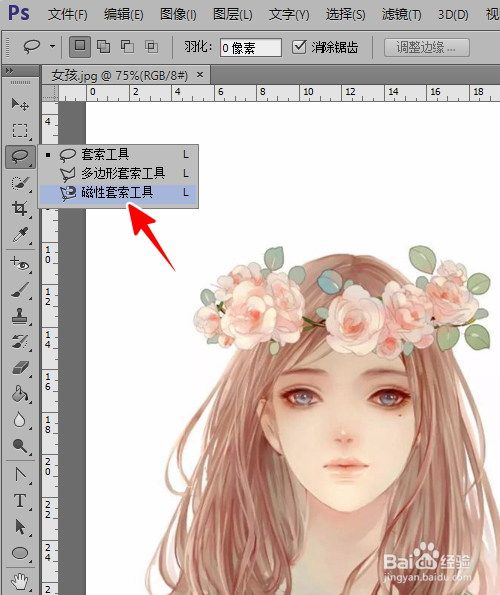Choose 套索工具 from flyout menu
Image resolution: width=500 pixels, height=595 pixels.
(118, 154)
